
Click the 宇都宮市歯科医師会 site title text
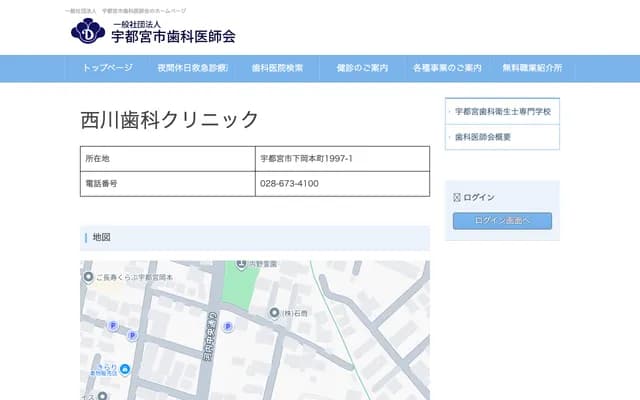pyautogui.click(x=173, y=37)
